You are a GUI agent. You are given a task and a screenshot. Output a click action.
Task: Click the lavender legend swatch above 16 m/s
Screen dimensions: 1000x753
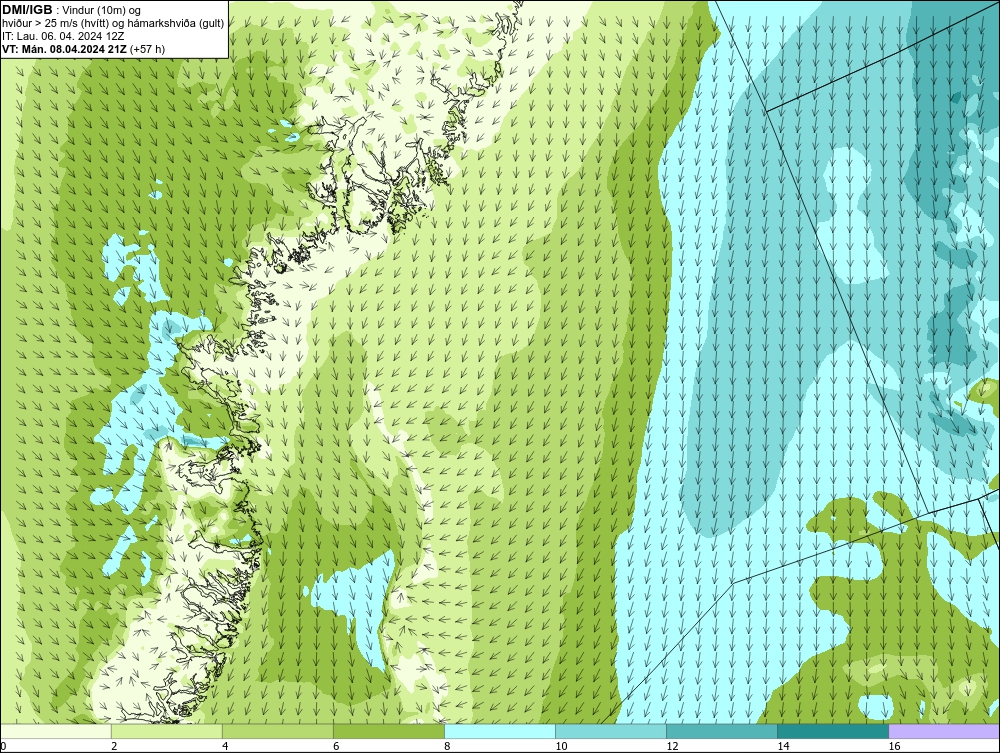tap(944, 731)
